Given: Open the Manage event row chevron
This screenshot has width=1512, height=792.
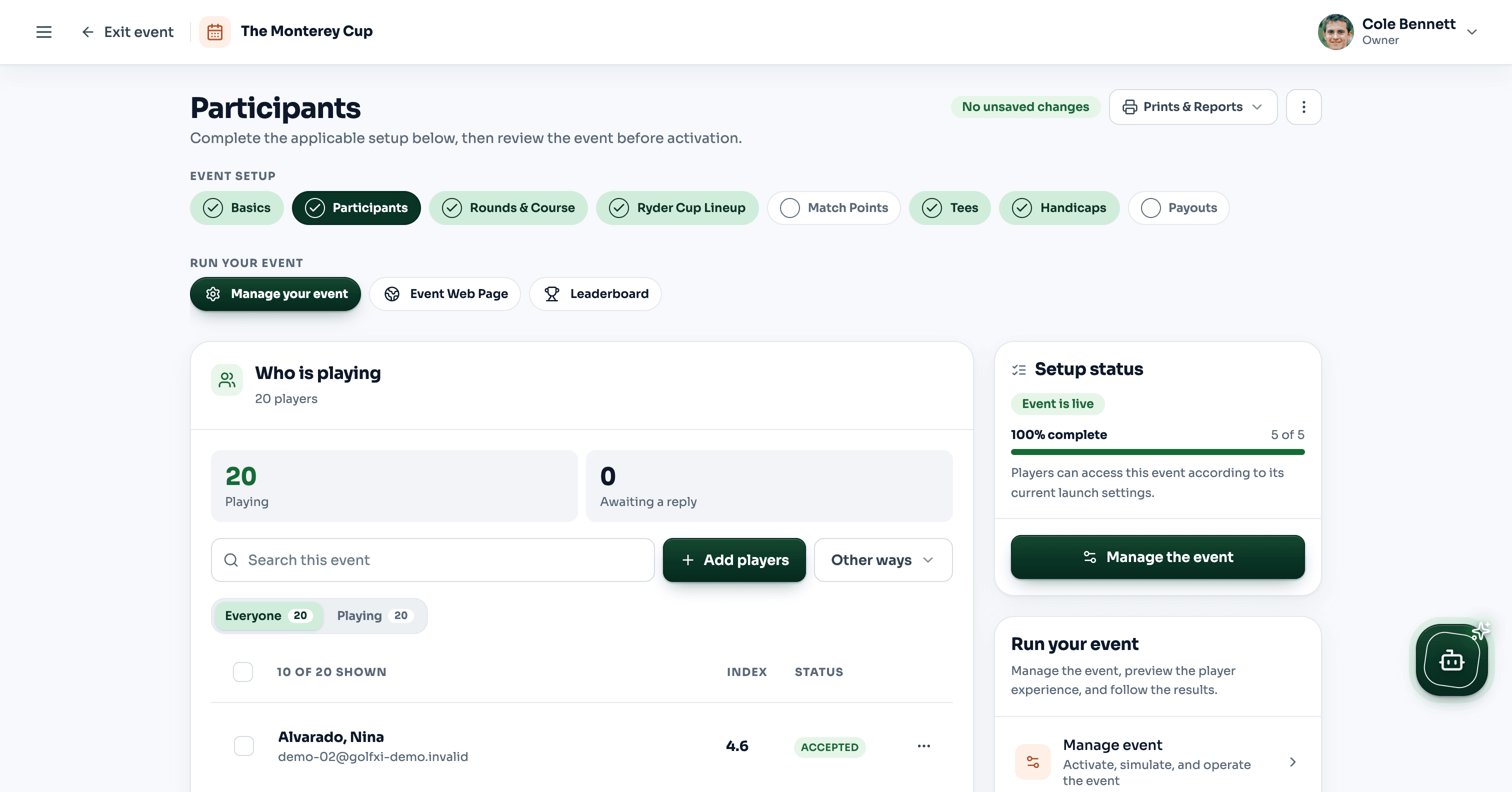Looking at the screenshot, I should coord(1293,762).
